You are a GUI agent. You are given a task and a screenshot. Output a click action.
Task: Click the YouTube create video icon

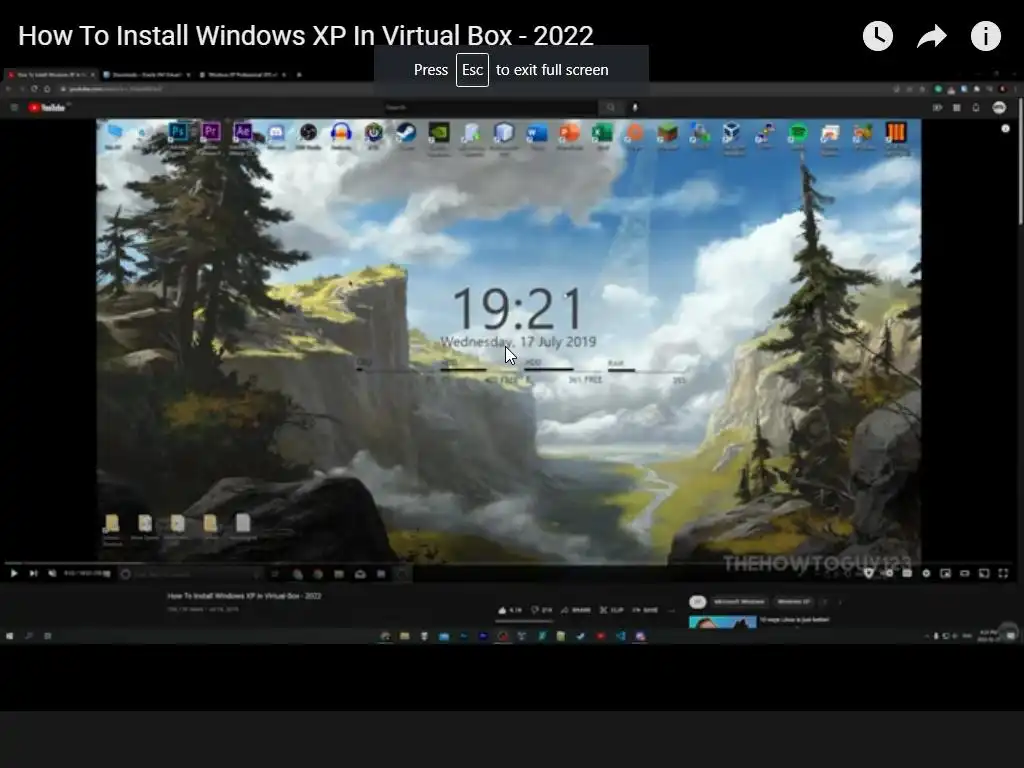click(937, 108)
